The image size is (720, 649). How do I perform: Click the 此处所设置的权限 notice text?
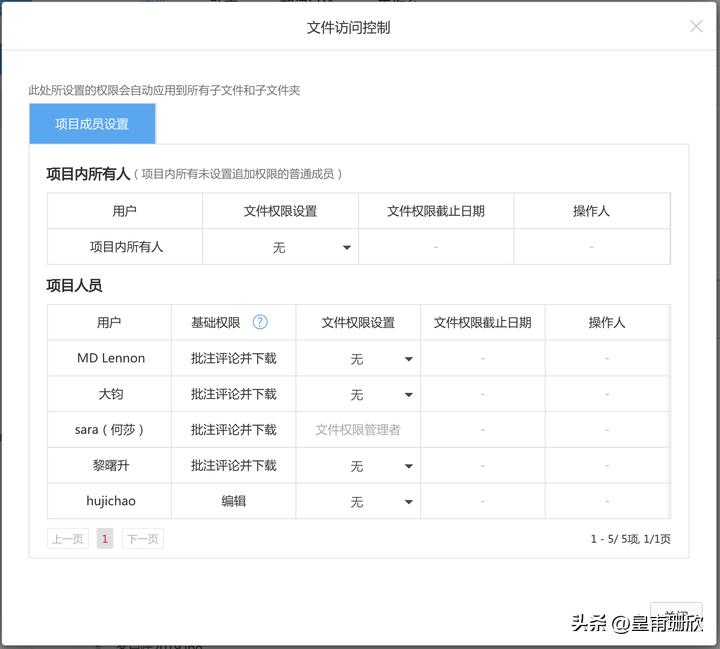[x=164, y=90]
